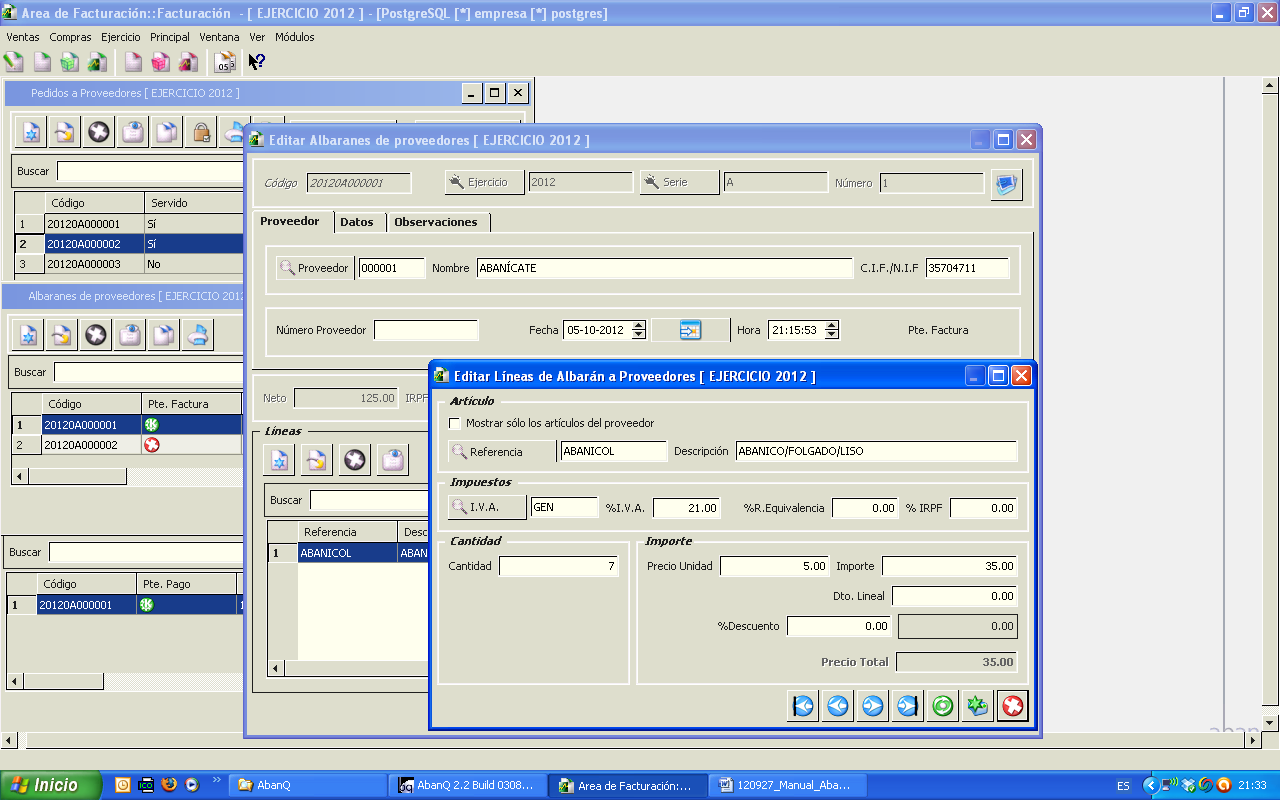Viewport: 1280px width, 800px height.
Task: Open the Módulos menu
Action: click(295, 37)
